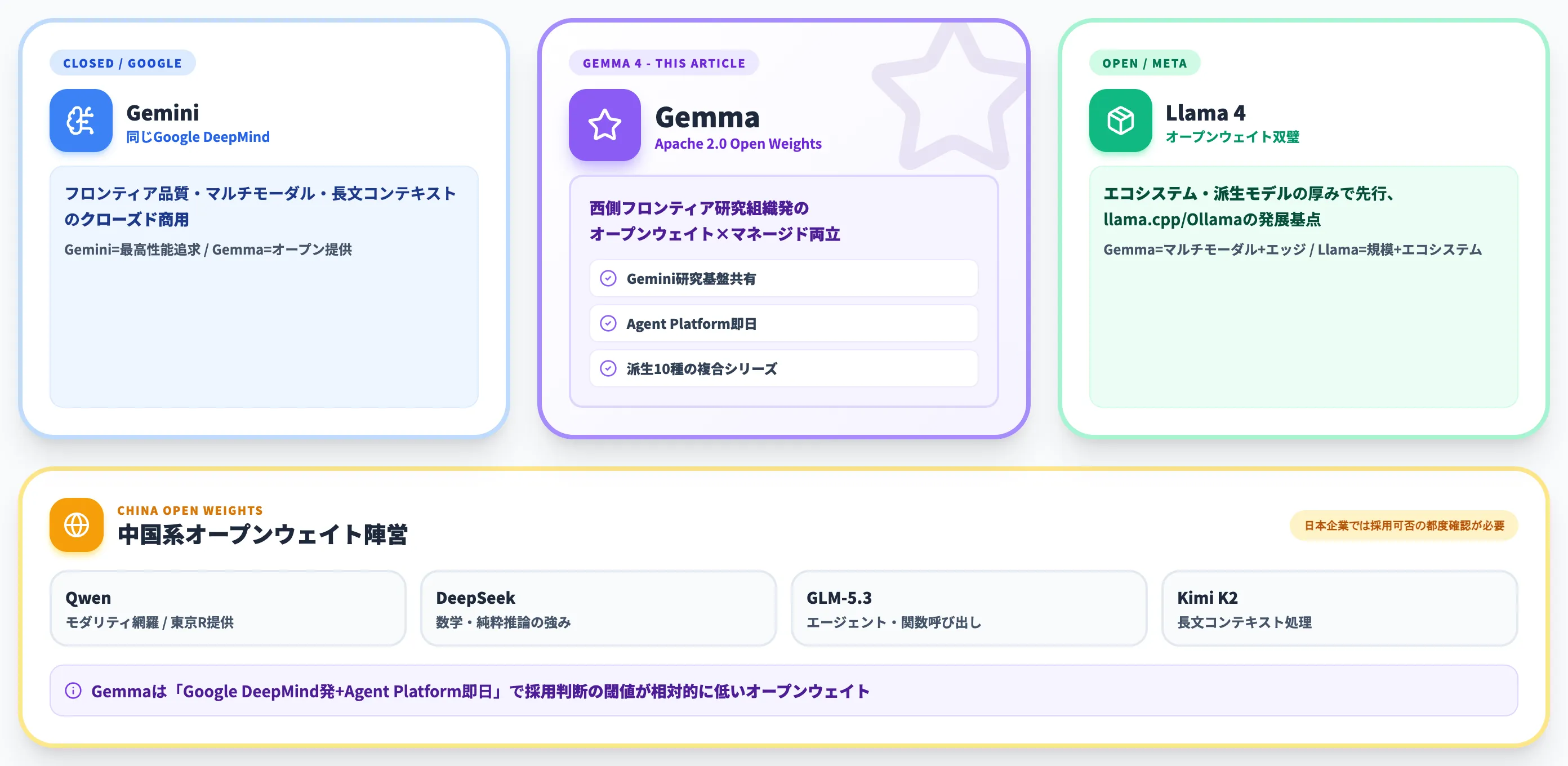Click the Gemma title text

707,117
